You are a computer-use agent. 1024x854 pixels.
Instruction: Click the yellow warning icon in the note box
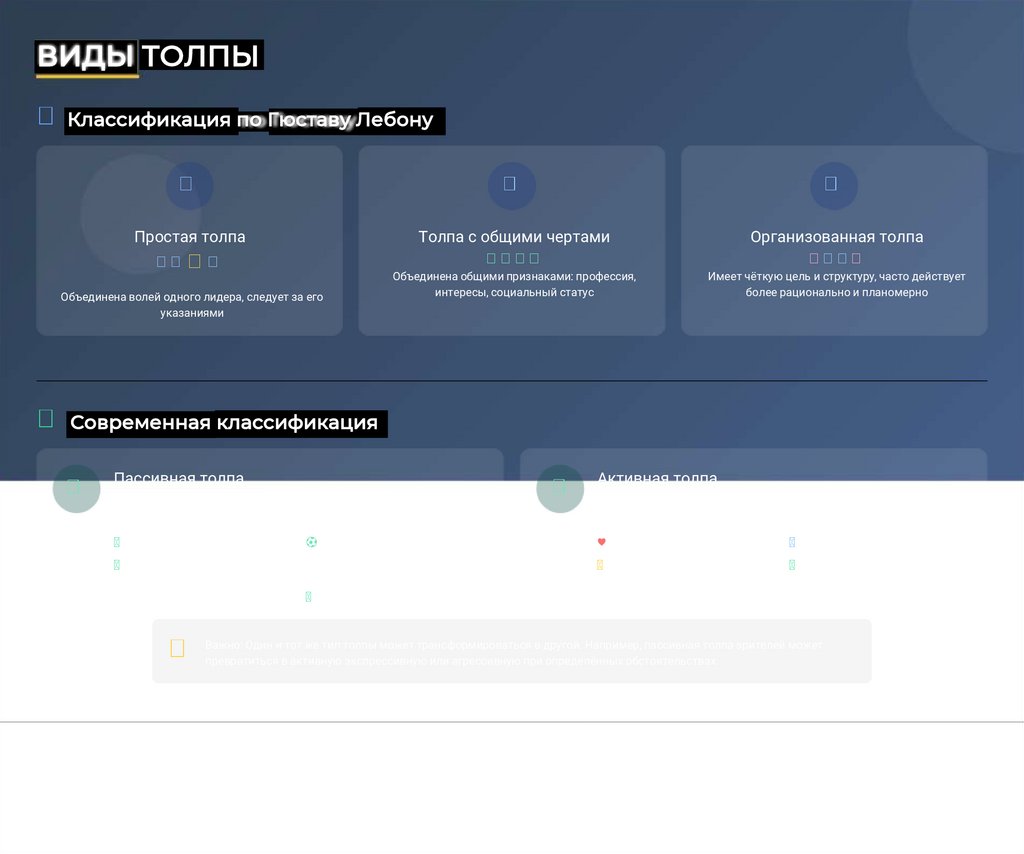click(x=177, y=648)
